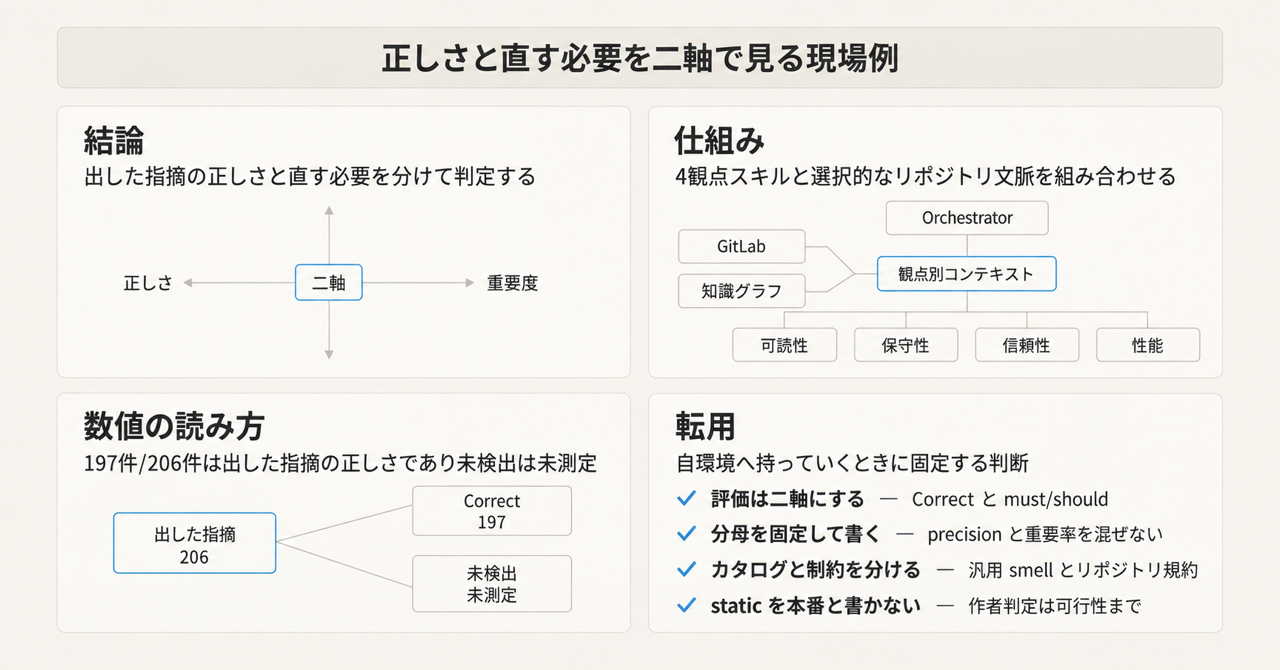Select the 観点別コンテキスト box
Screen dimensions: 1280x670
(x=966, y=273)
